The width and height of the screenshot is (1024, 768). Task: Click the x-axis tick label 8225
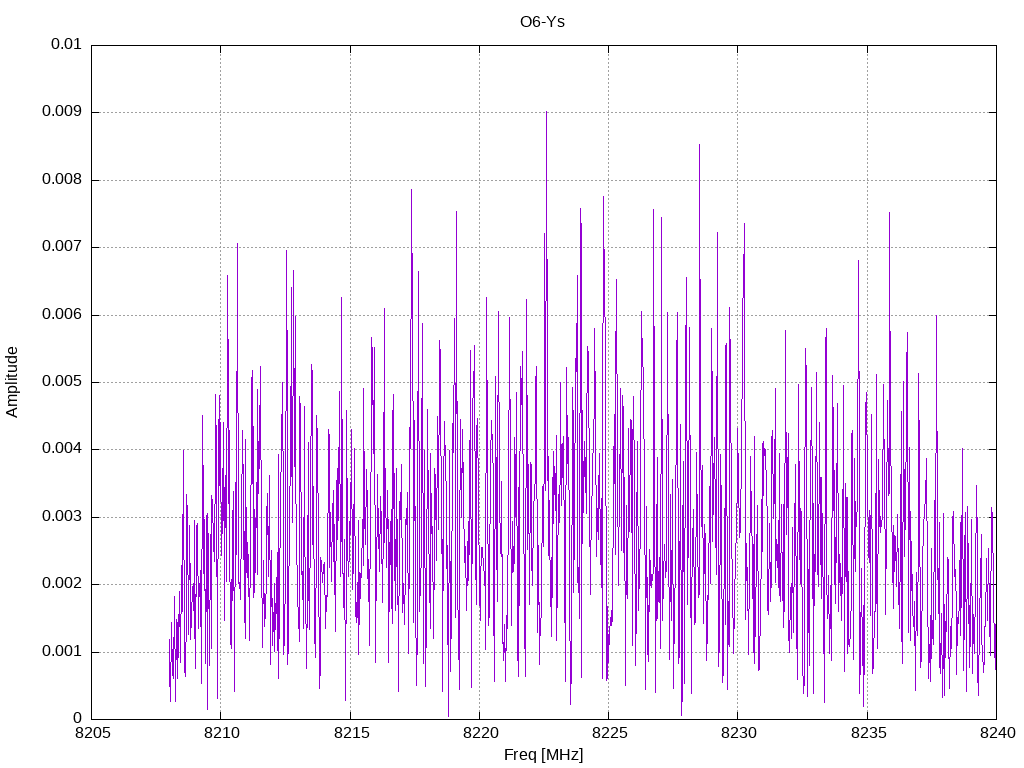tap(610, 733)
